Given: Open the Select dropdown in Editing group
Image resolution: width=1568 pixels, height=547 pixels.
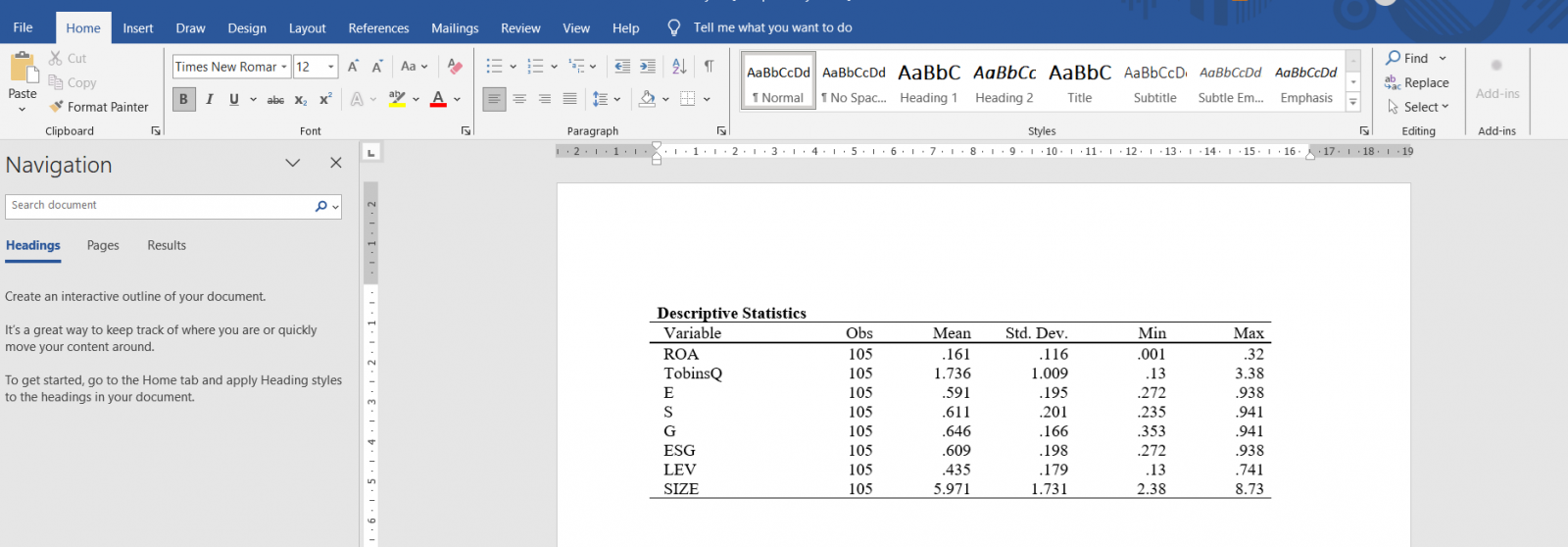Looking at the screenshot, I should pos(1418,107).
